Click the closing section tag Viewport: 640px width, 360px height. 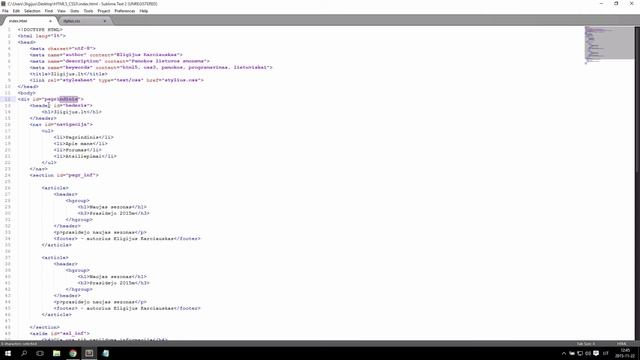[x=44, y=327]
